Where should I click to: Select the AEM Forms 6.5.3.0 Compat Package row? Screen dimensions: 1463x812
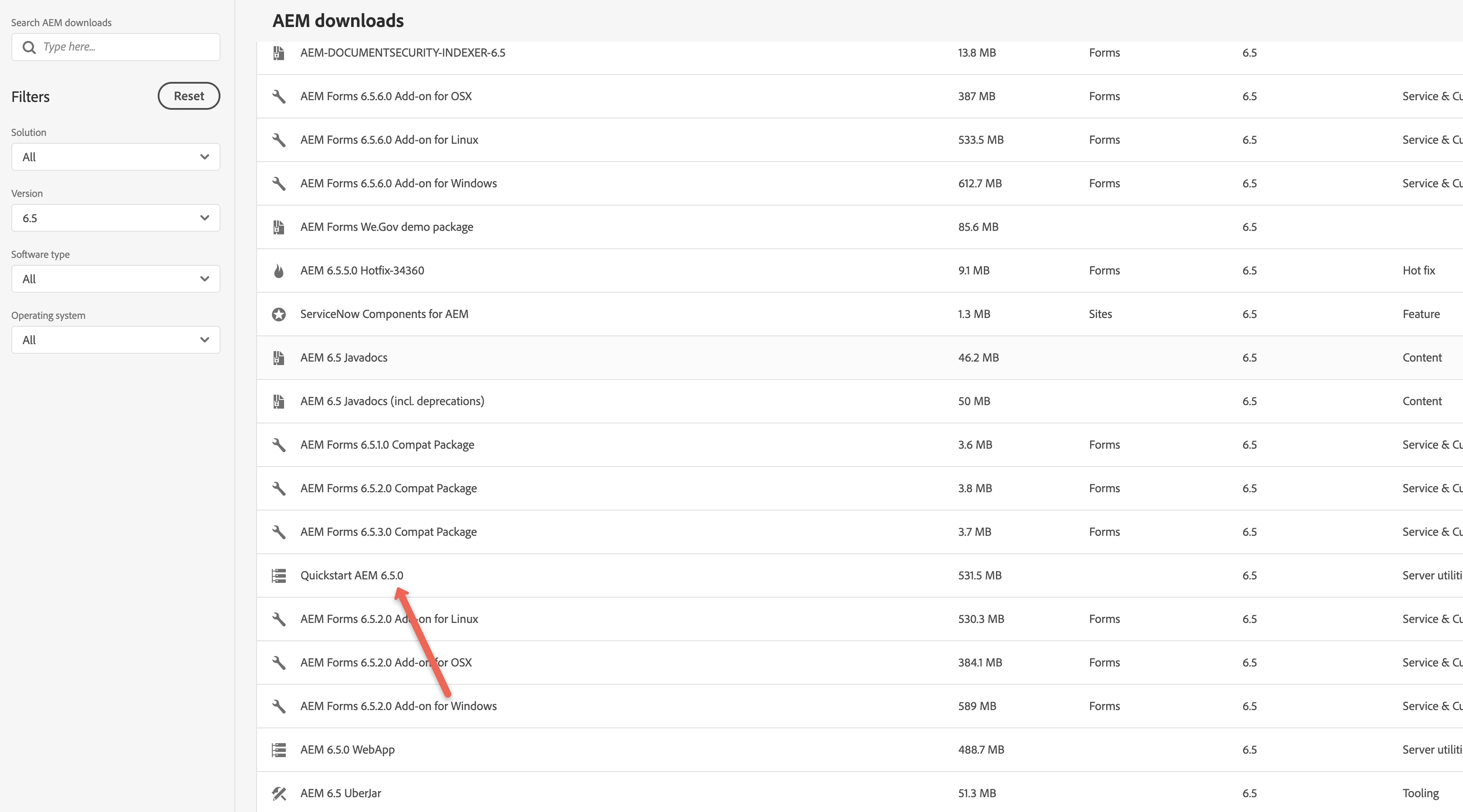tap(389, 532)
